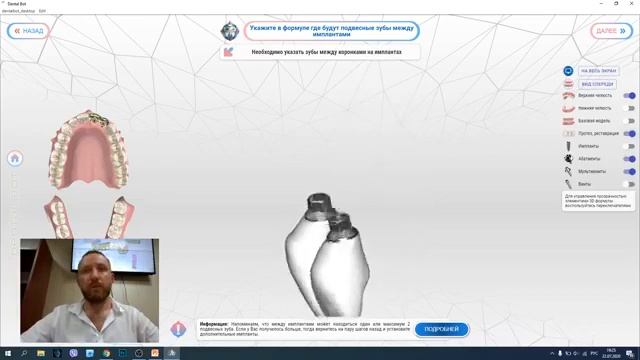Click the screws (Винты) icon

(568, 184)
